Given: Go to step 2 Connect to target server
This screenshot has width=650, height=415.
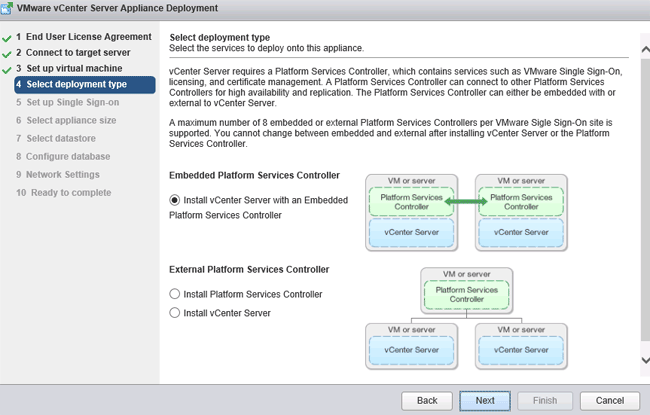Looking at the screenshot, I should click(x=73, y=53).
